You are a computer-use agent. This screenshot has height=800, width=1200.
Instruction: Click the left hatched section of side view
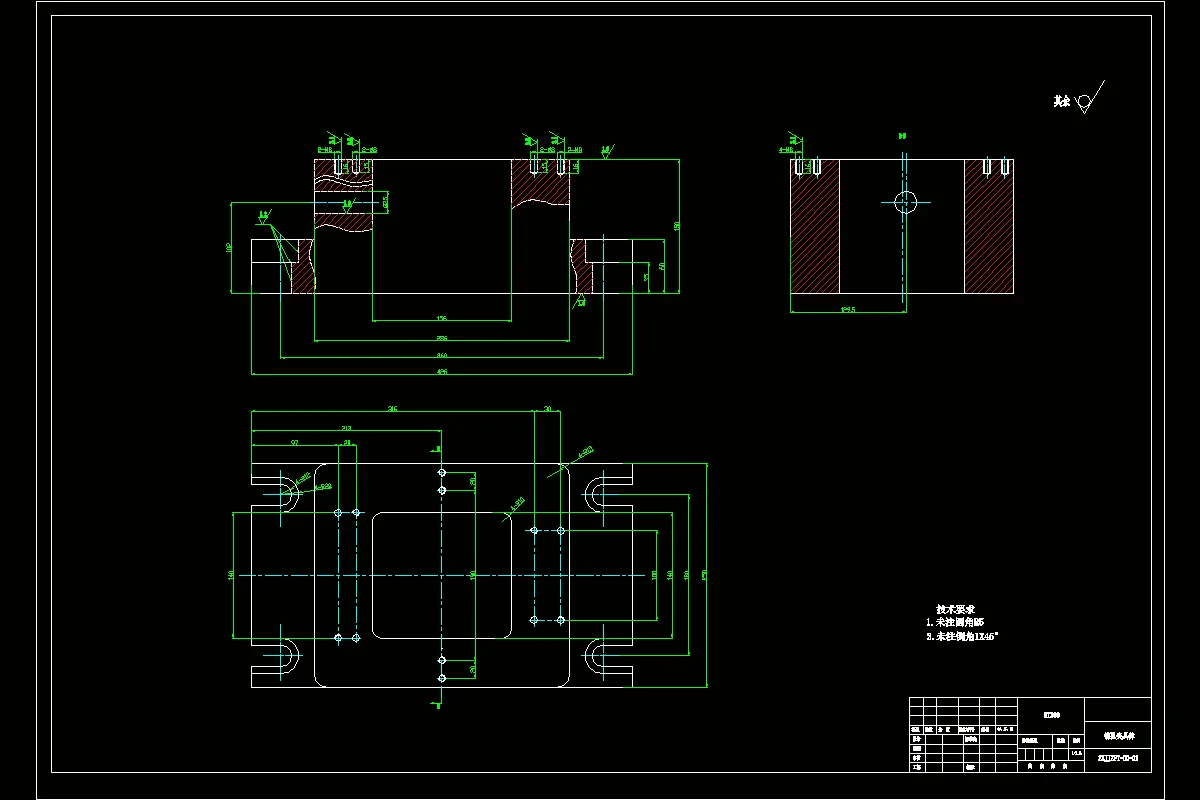pos(814,226)
